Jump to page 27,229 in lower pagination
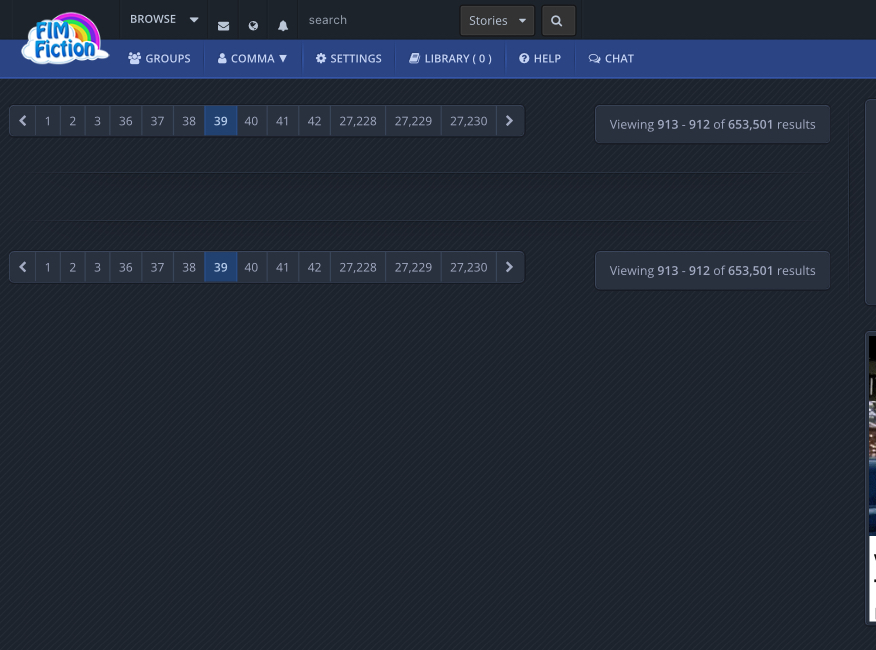 pyautogui.click(x=413, y=267)
